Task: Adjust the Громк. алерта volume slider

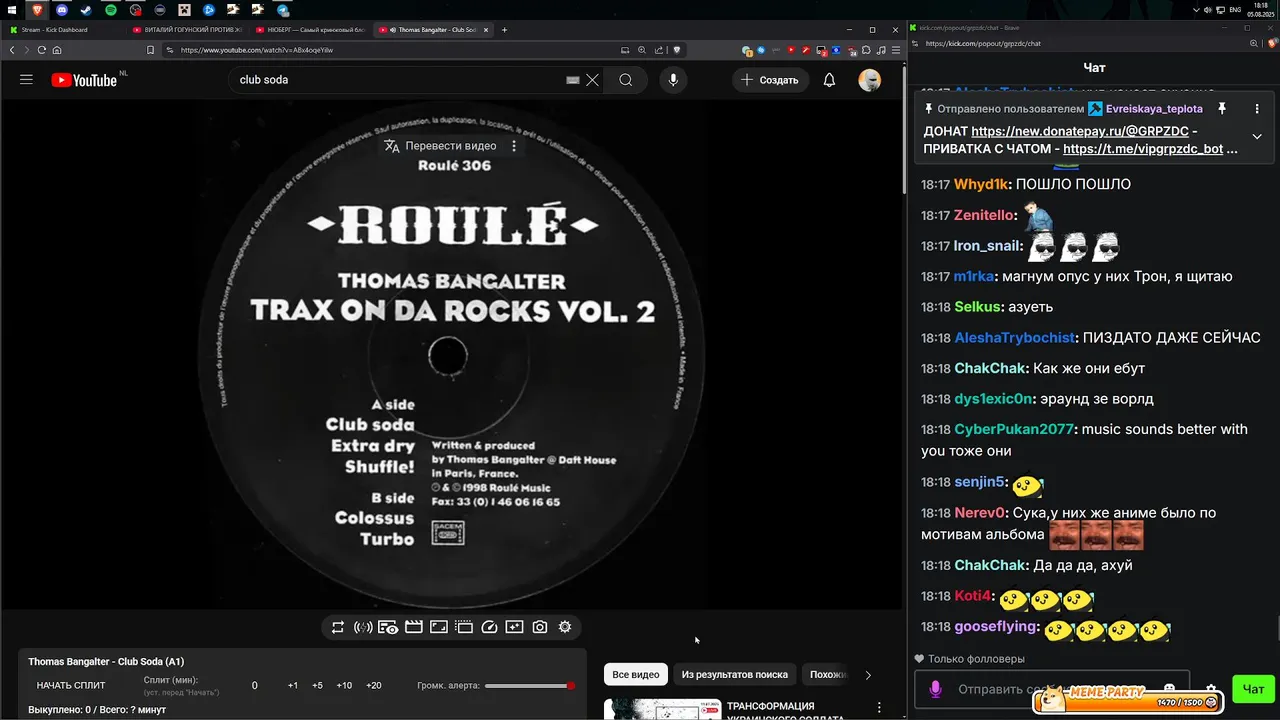Action: (x=529, y=686)
